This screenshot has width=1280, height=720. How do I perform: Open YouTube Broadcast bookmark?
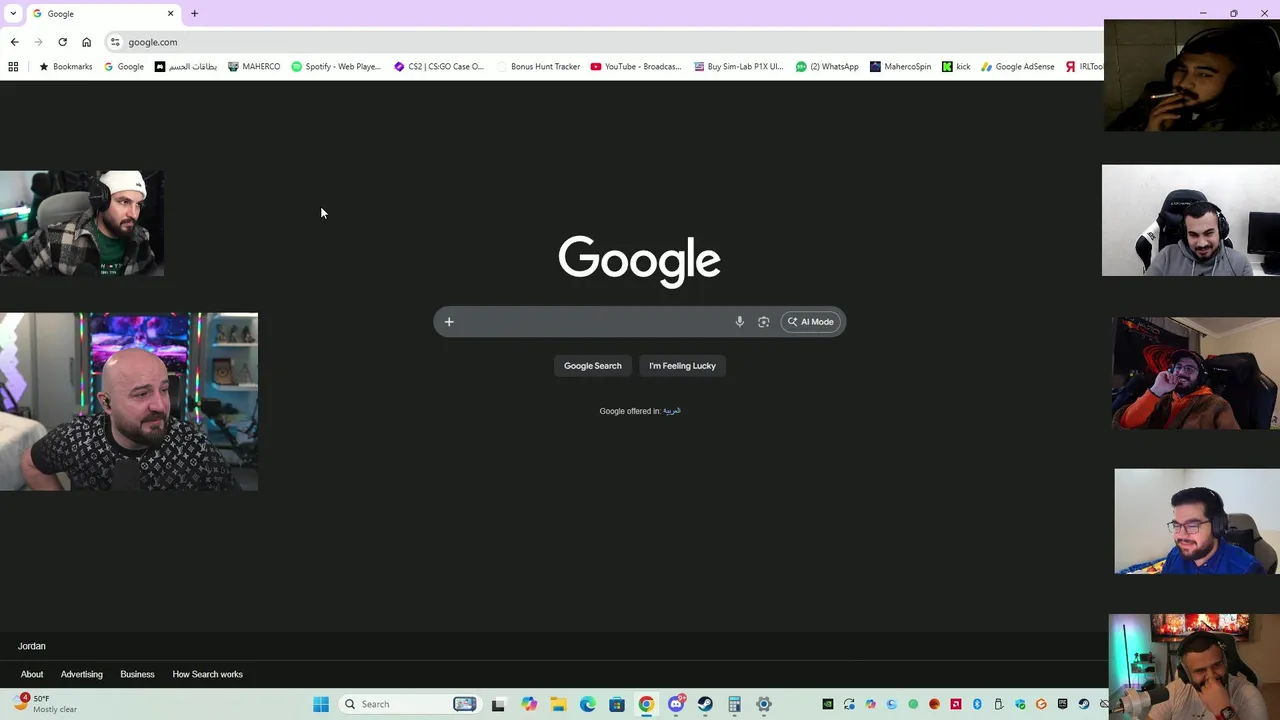(x=636, y=67)
